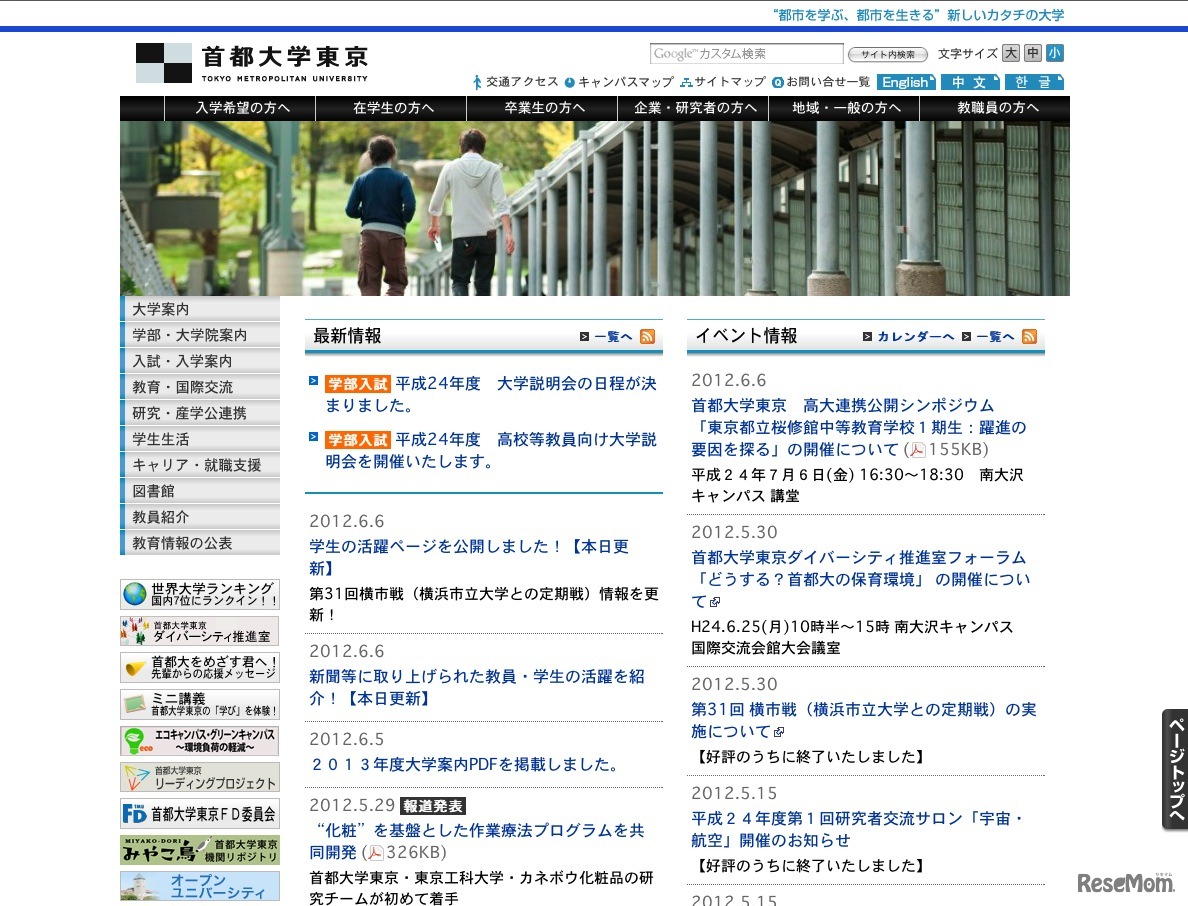Open ダイバーシティ推進室フォーラム event link
The height and width of the screenshot is (906, 1188).
coord(861,580)
